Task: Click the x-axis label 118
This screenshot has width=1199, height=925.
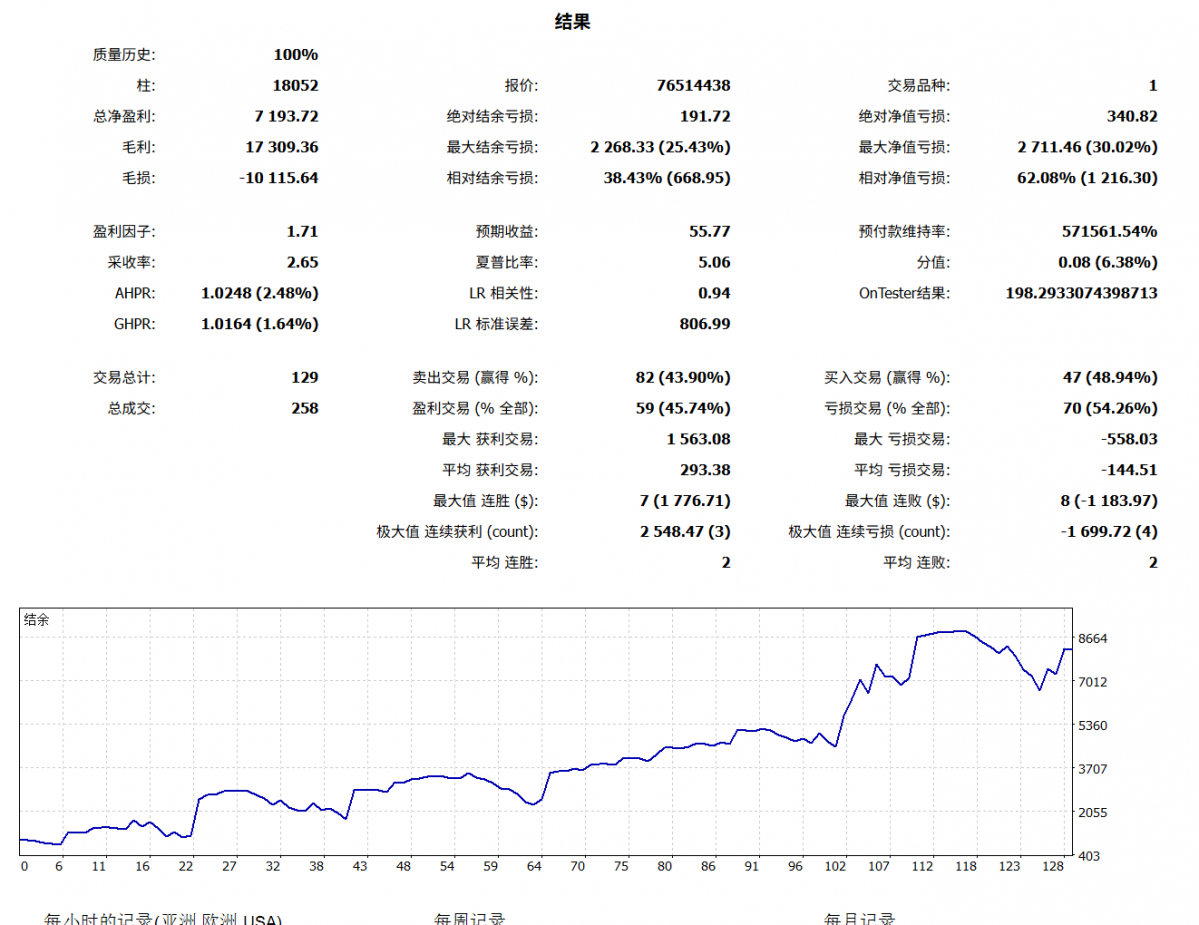Action: pos(966,866)
